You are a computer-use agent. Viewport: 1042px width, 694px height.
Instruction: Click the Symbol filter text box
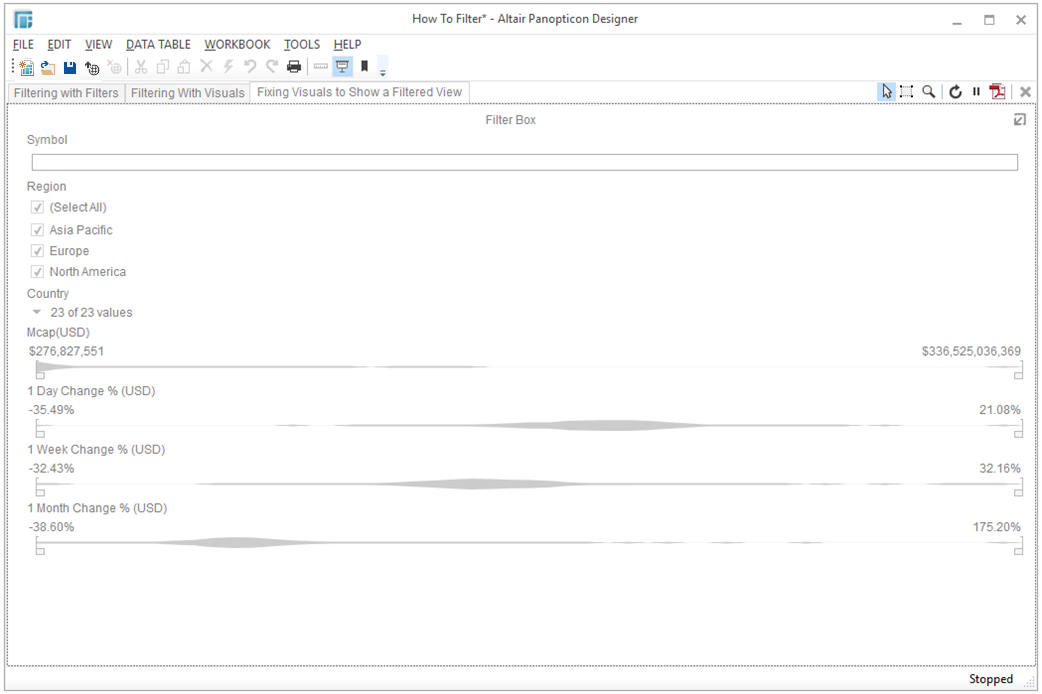coord(524,162)
